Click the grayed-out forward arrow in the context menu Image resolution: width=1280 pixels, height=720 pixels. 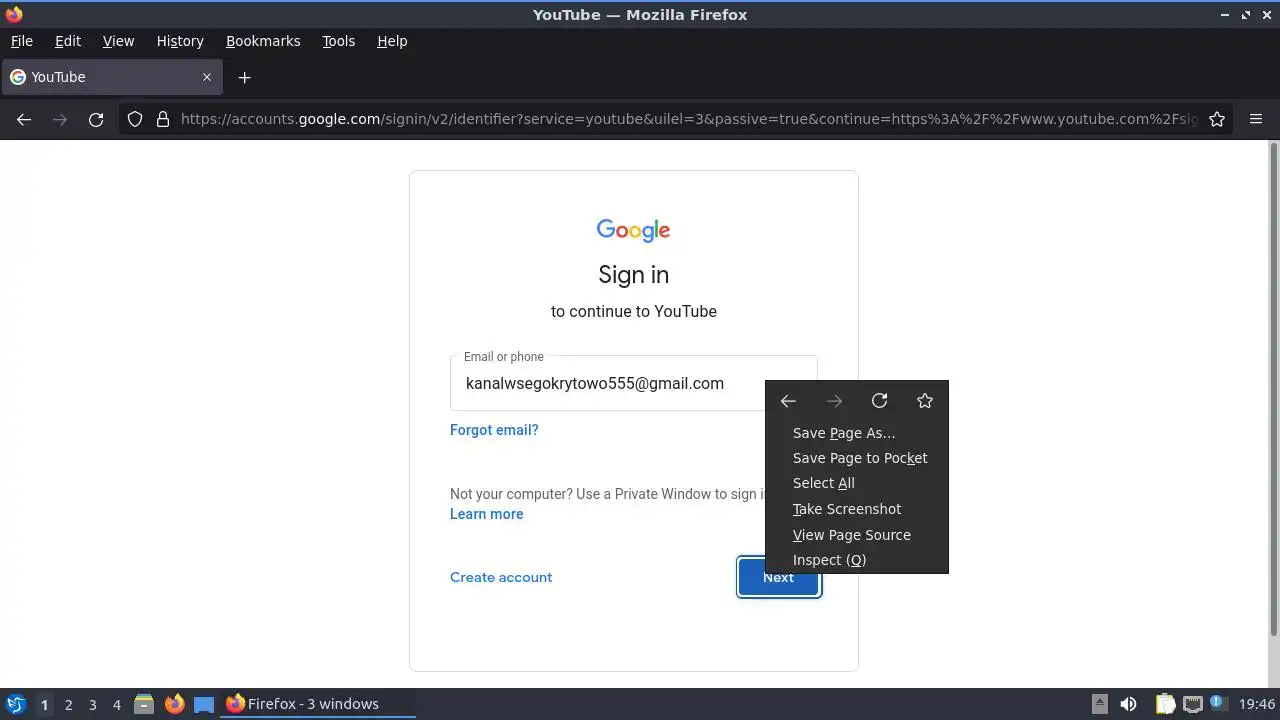click(x=834, y=401)
